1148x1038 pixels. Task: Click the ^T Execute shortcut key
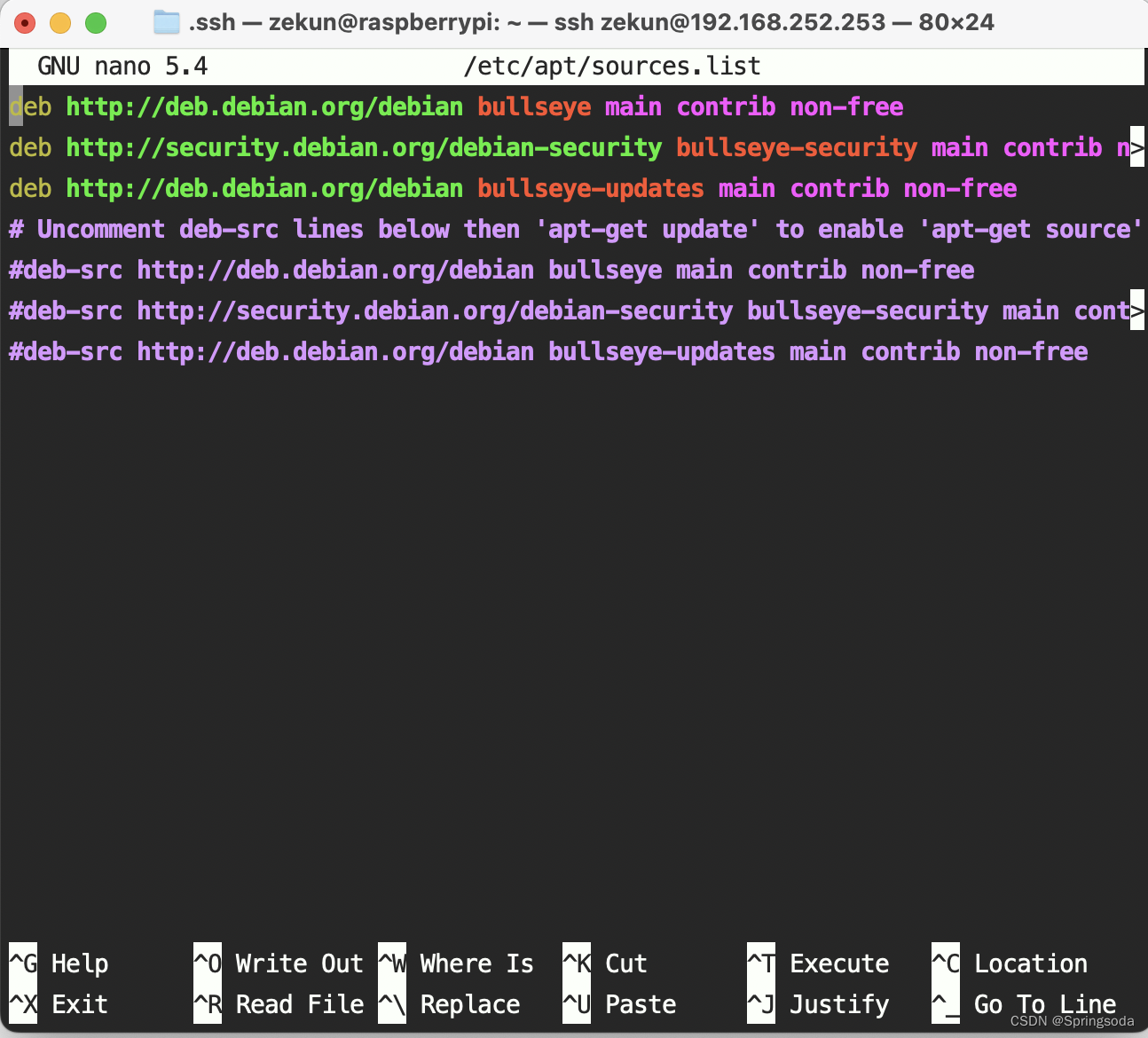(x=761, y=963)
